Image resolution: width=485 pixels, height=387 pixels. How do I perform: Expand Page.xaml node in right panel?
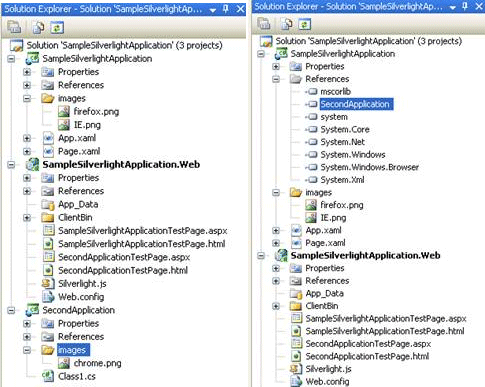point(276,243)
